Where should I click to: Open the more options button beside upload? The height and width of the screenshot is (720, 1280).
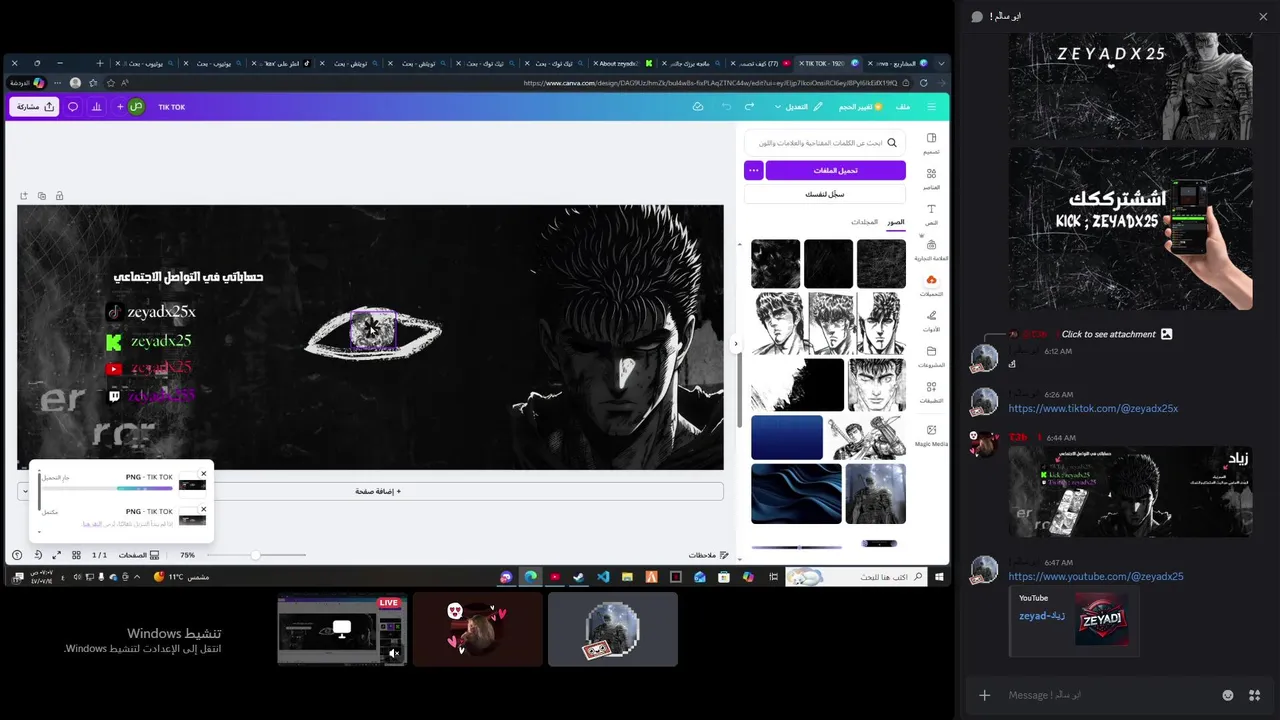[753, 170]
